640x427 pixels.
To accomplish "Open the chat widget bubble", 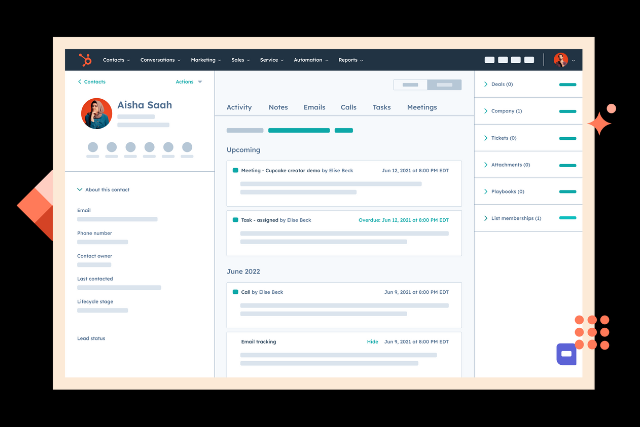I will coord(566,354).
